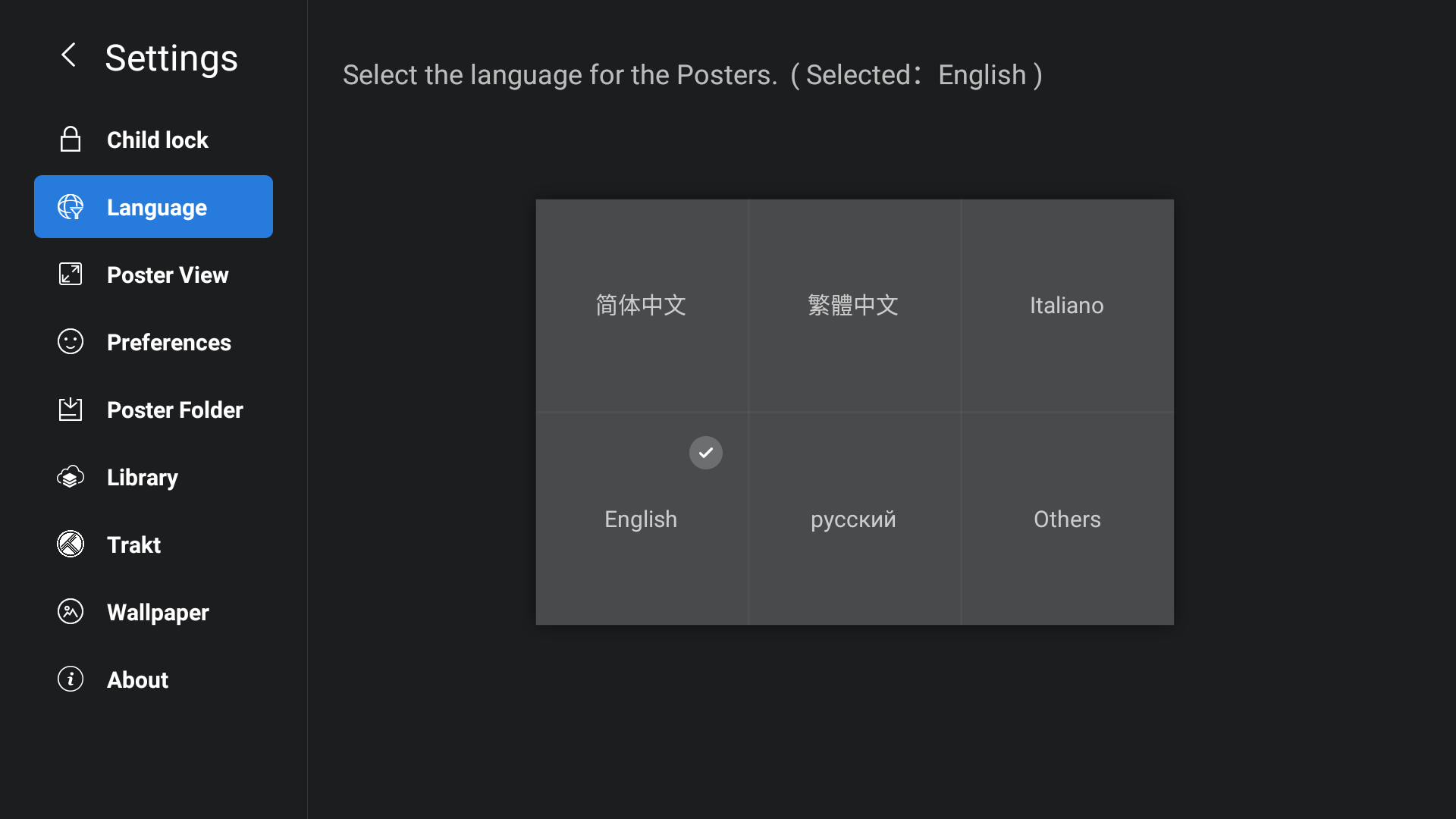Click the Child lock padlock icon
This screenshot has height=819, width=1456.
(x=71, y=140)
